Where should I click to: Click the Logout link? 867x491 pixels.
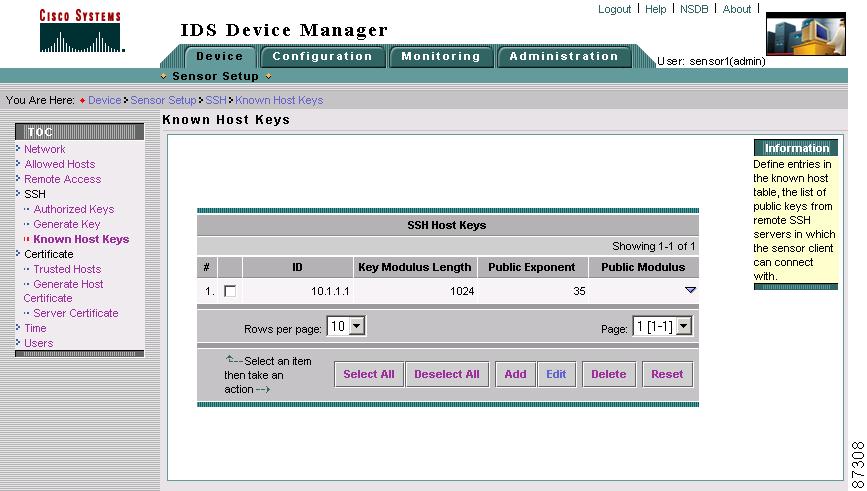[614, 9]
